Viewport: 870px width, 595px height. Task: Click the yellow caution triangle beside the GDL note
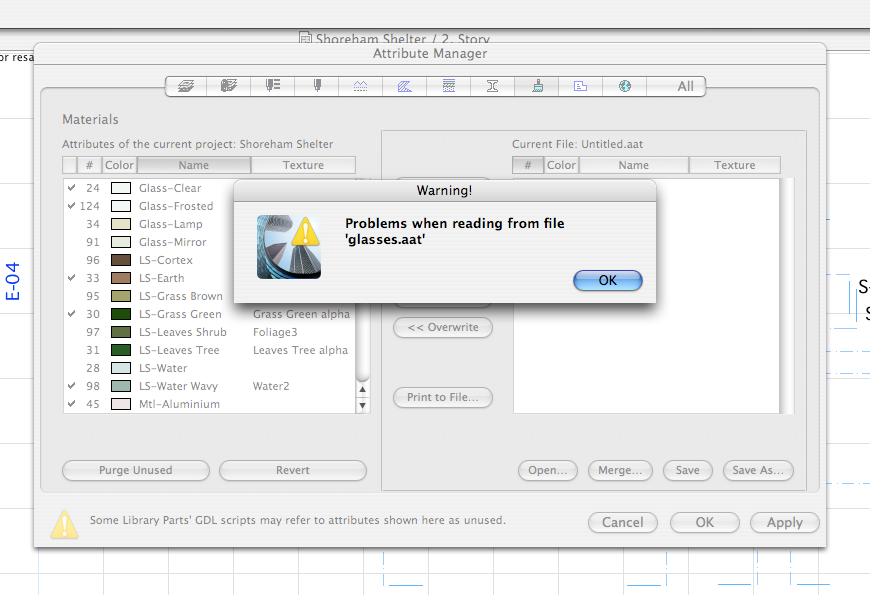point(64,524)
